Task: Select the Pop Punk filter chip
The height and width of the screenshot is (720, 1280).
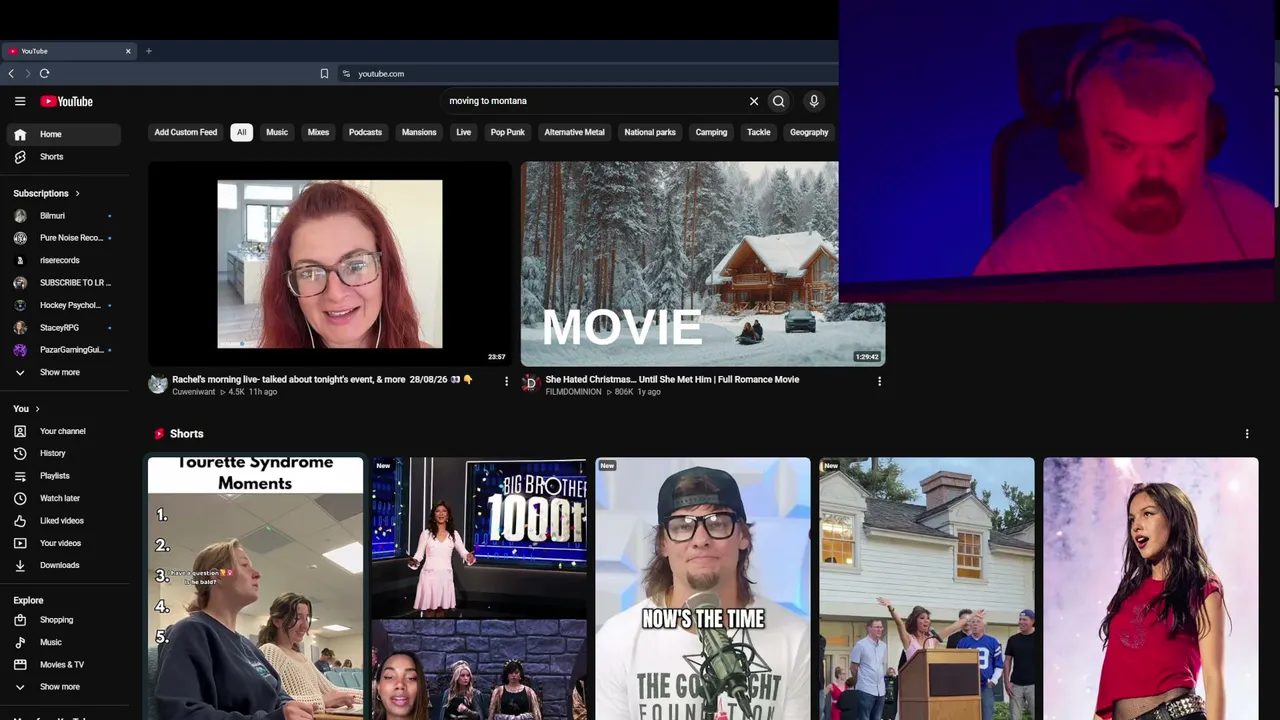Action: (x=508, y=132)
